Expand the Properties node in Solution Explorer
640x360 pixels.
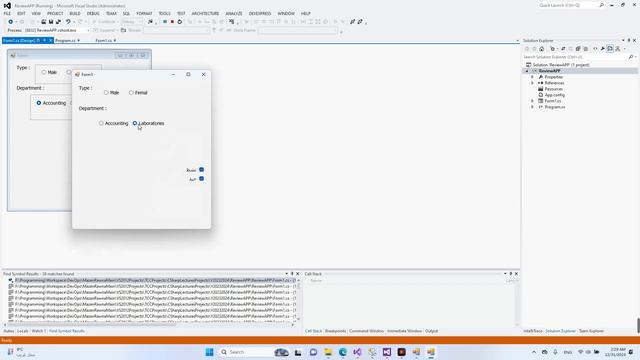coord(532,77)
